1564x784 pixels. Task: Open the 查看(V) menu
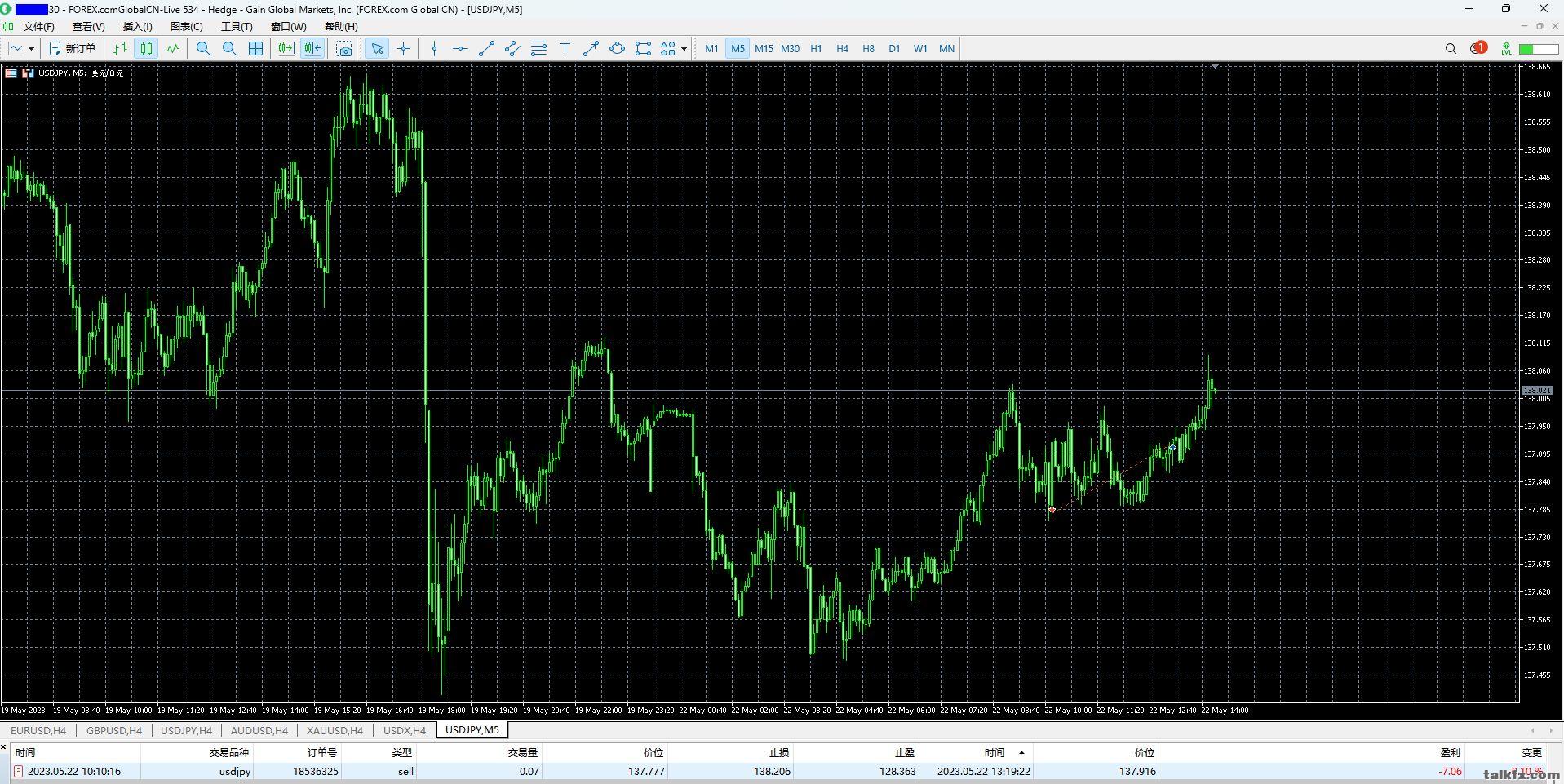(x=89, y=27)
